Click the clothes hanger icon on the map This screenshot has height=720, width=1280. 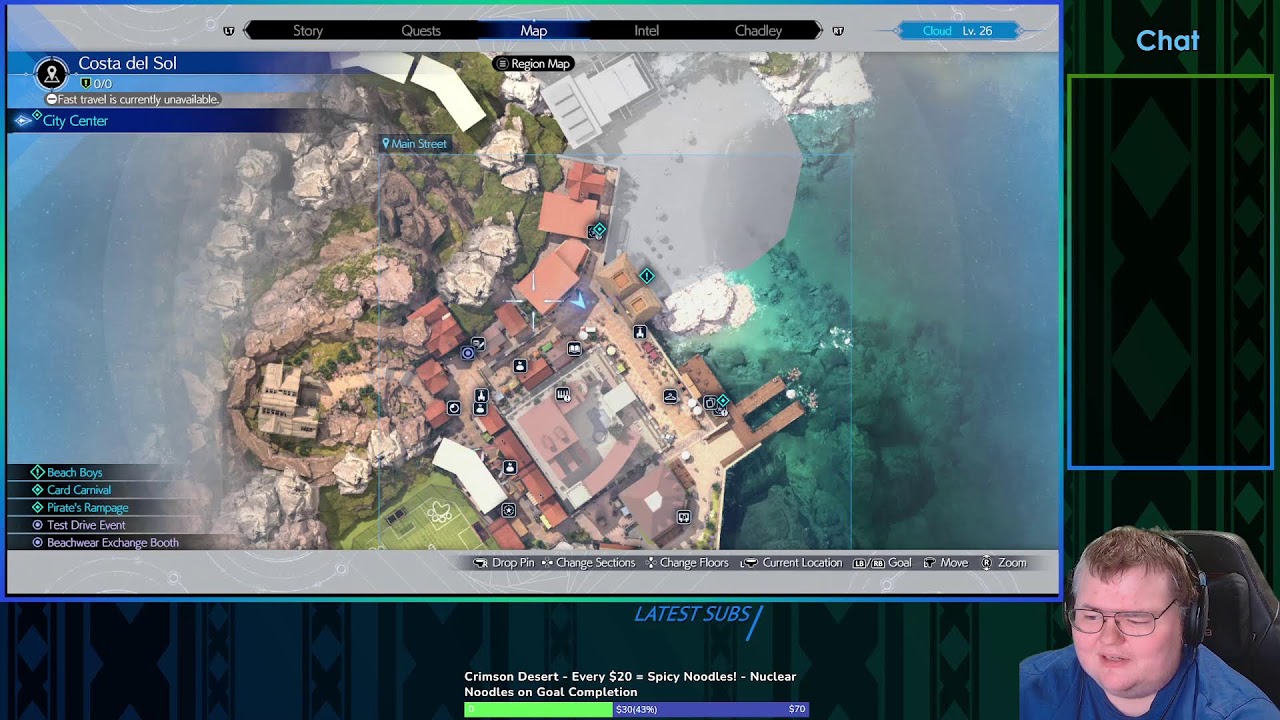point(670,397)
